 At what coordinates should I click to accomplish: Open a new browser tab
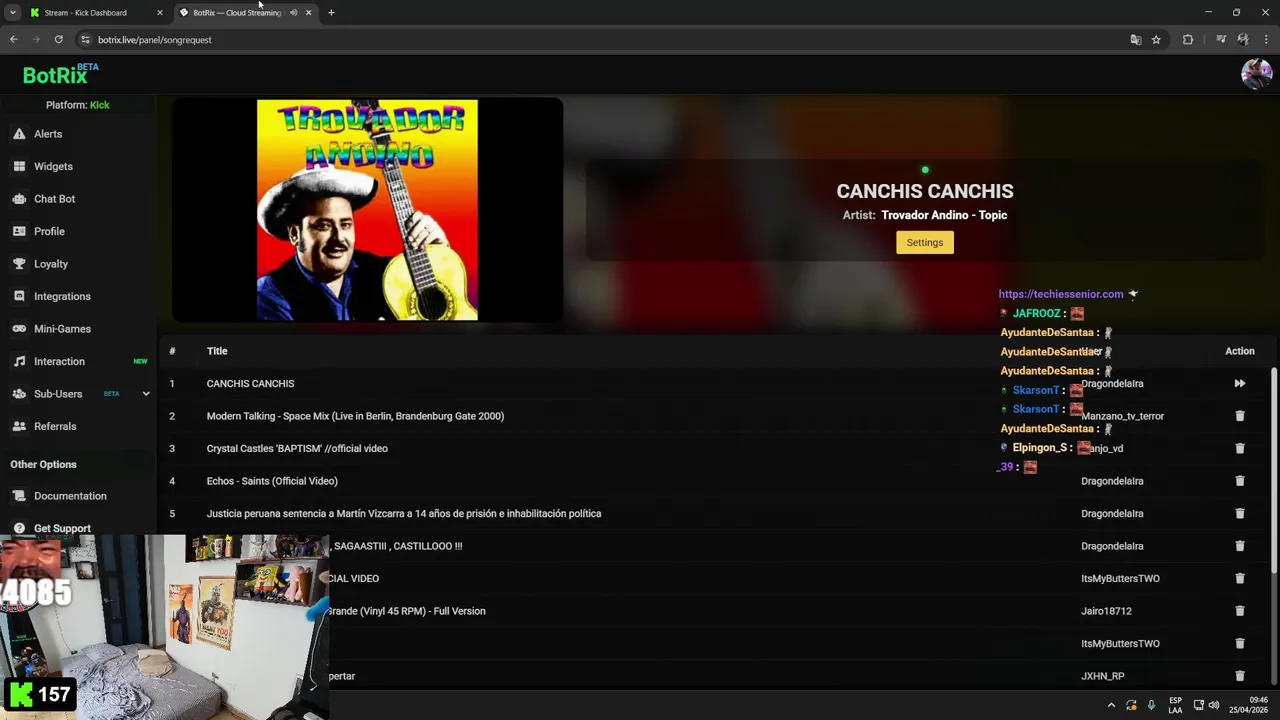pyautogui.click(x=331, y=13)
